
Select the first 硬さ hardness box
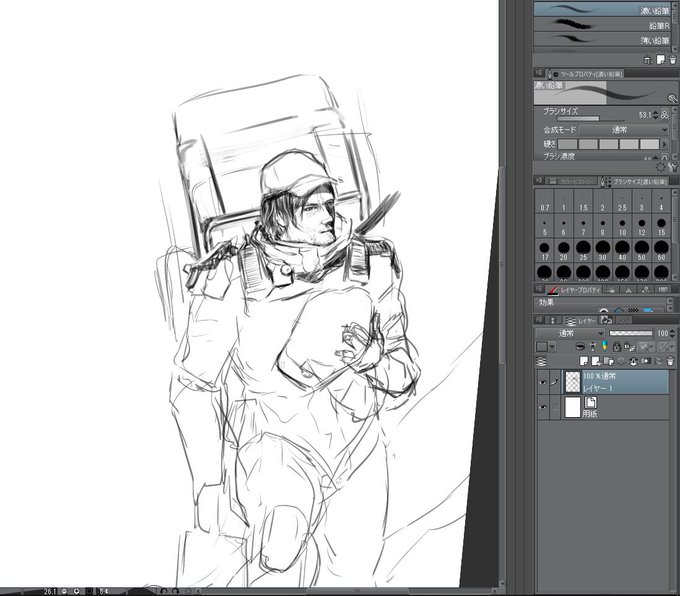click(567, 144)
